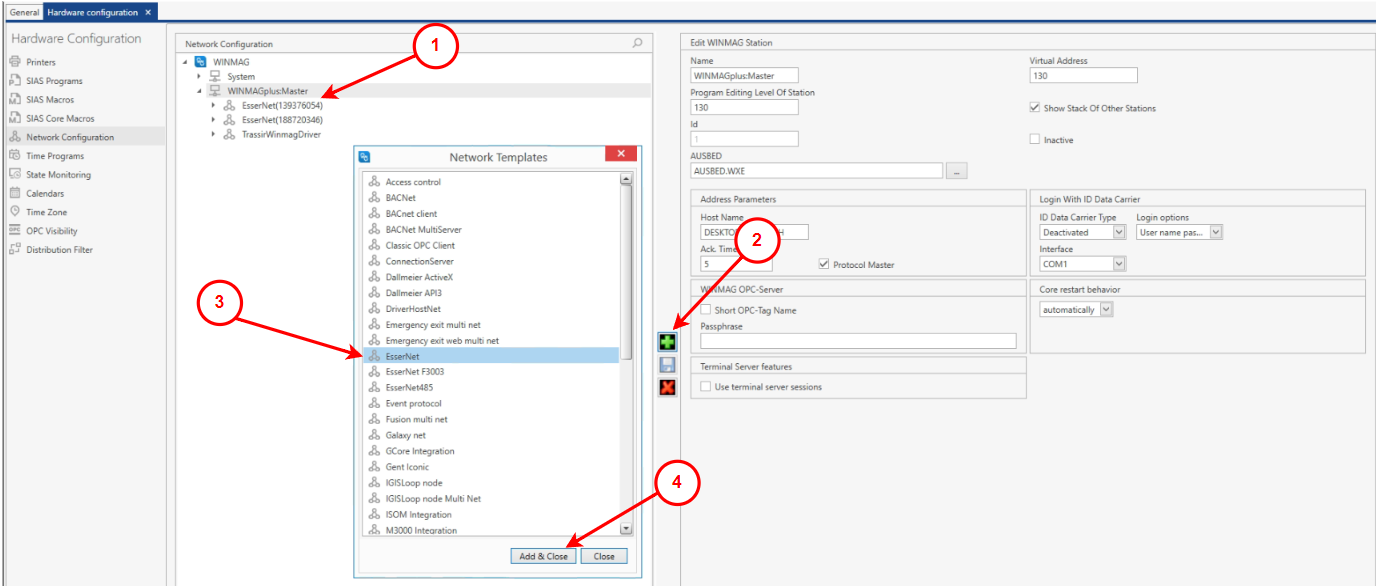Close the Network Templates dialog with X

621,154
